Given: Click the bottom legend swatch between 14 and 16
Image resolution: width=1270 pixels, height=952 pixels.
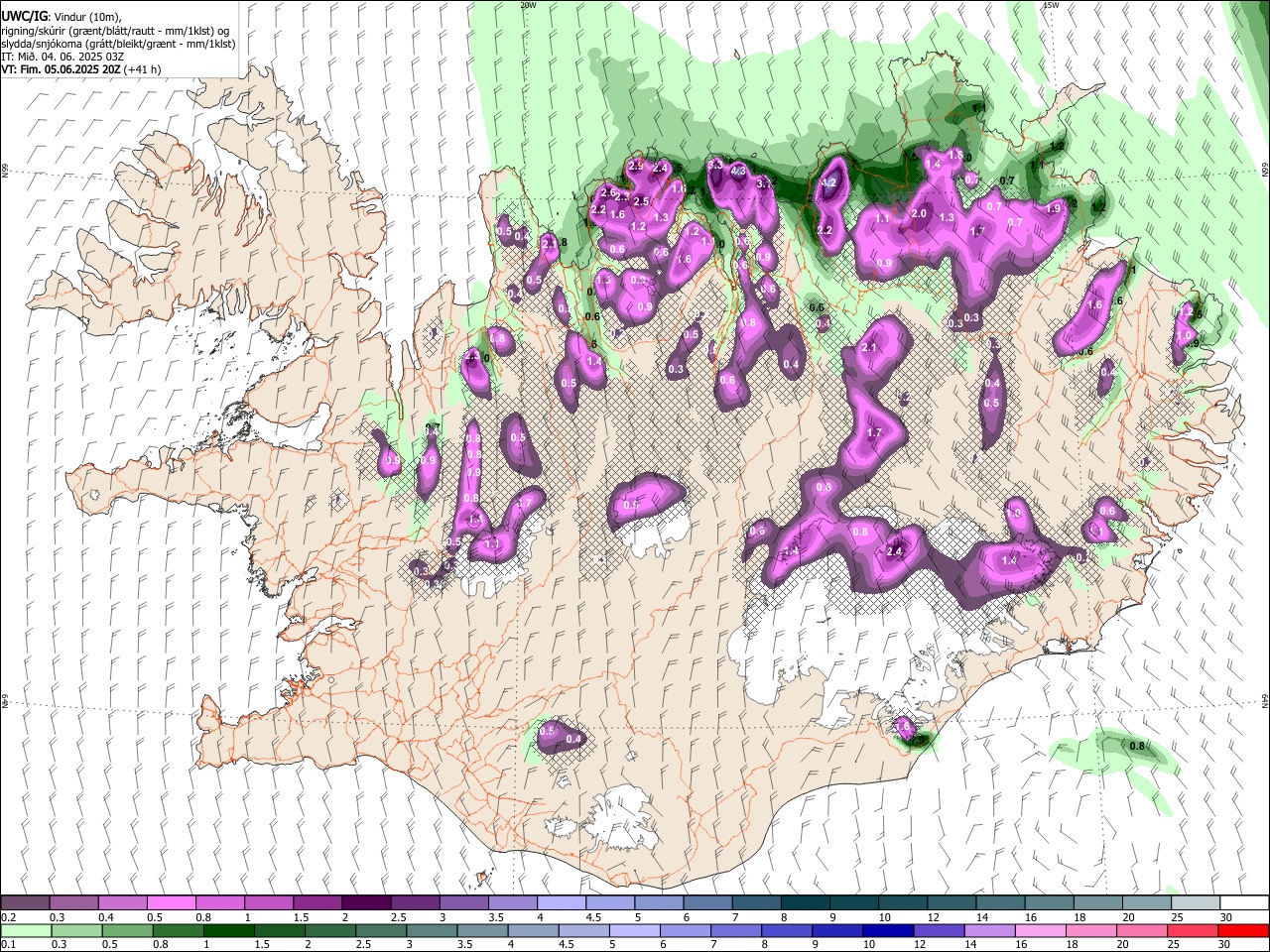Looking at the screenshot, I should tap(992, 930).
